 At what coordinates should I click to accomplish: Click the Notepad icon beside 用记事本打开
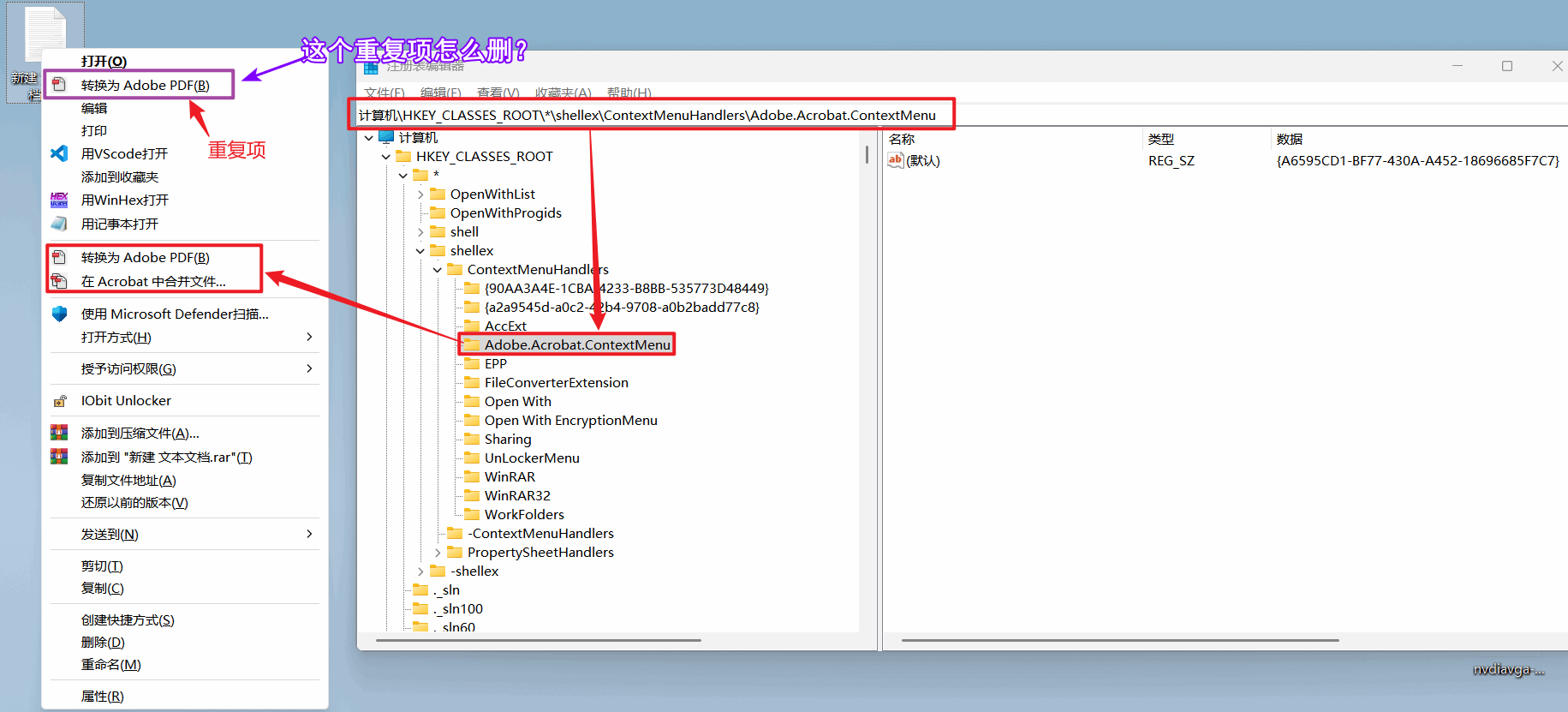point(59,224)
